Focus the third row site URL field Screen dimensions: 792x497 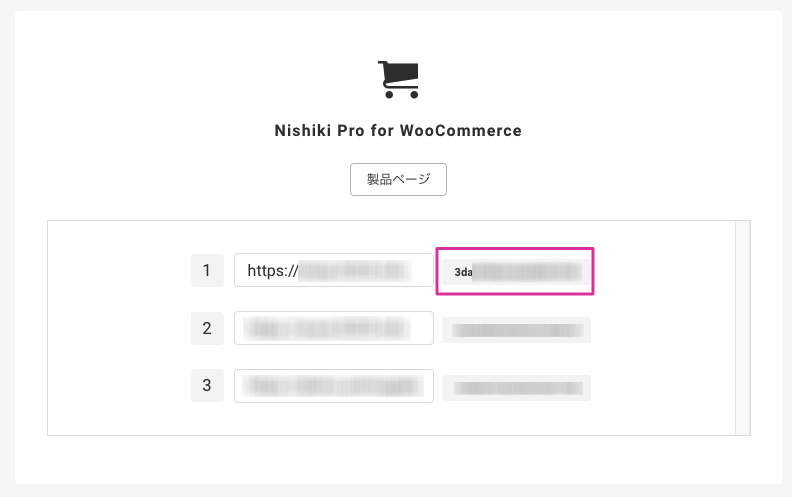[x=334, y=386]
